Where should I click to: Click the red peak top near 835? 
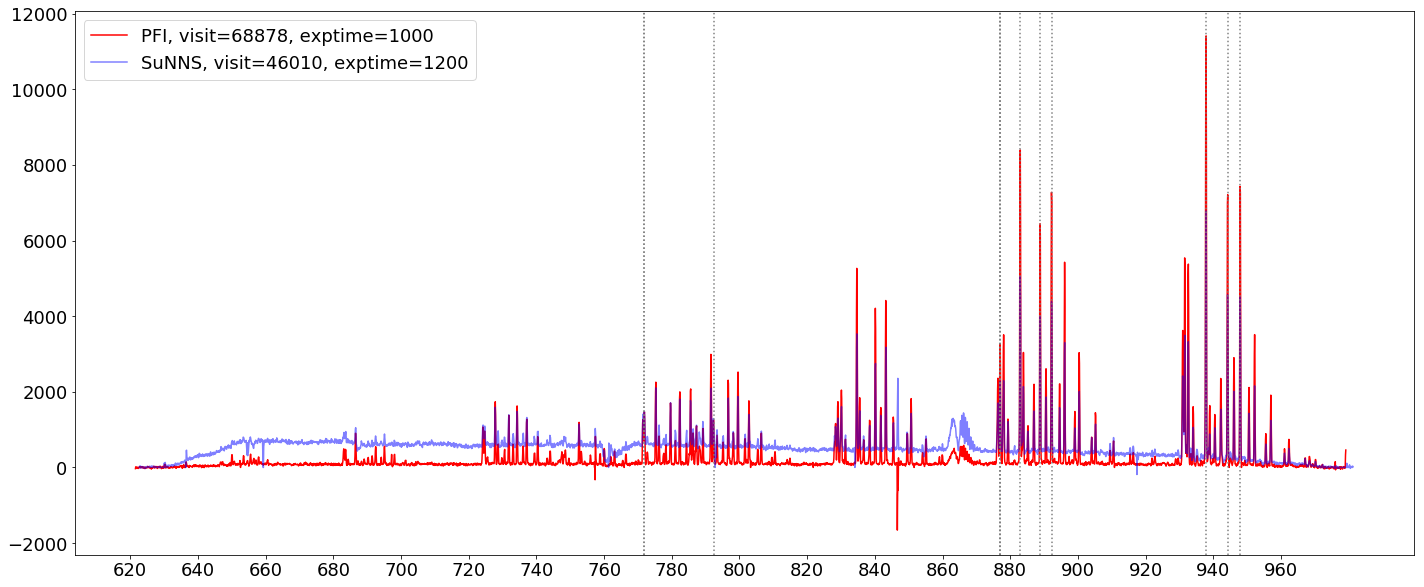click(x=857, y=269)
